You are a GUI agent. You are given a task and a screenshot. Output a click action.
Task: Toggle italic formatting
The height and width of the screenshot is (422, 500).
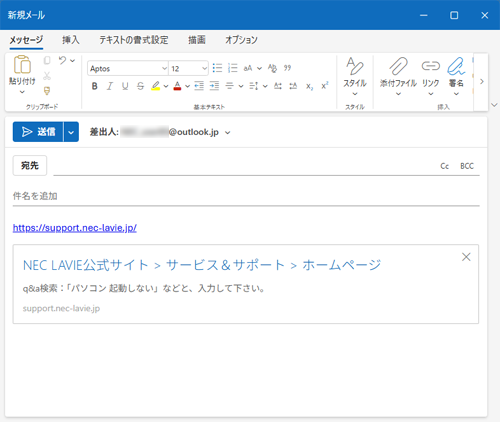(110, 86)
